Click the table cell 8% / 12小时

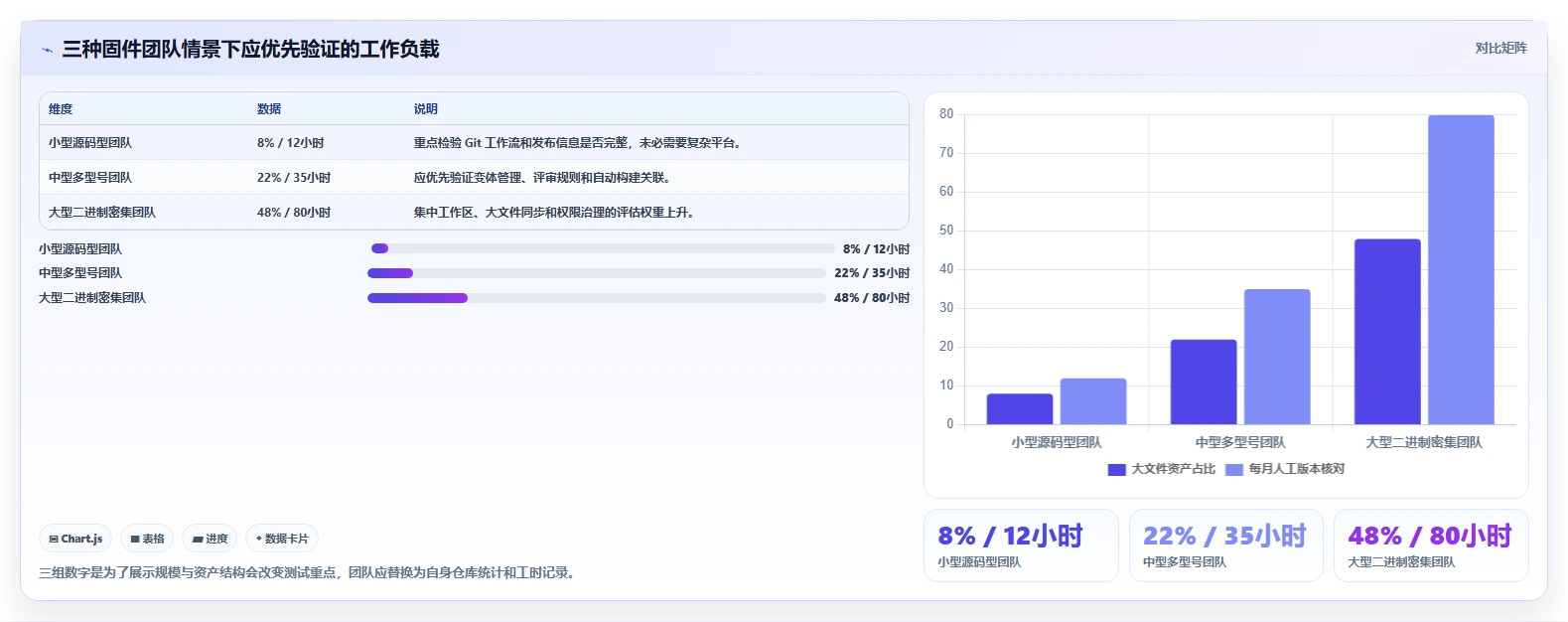pyautogui.click(x=291, y=143)
